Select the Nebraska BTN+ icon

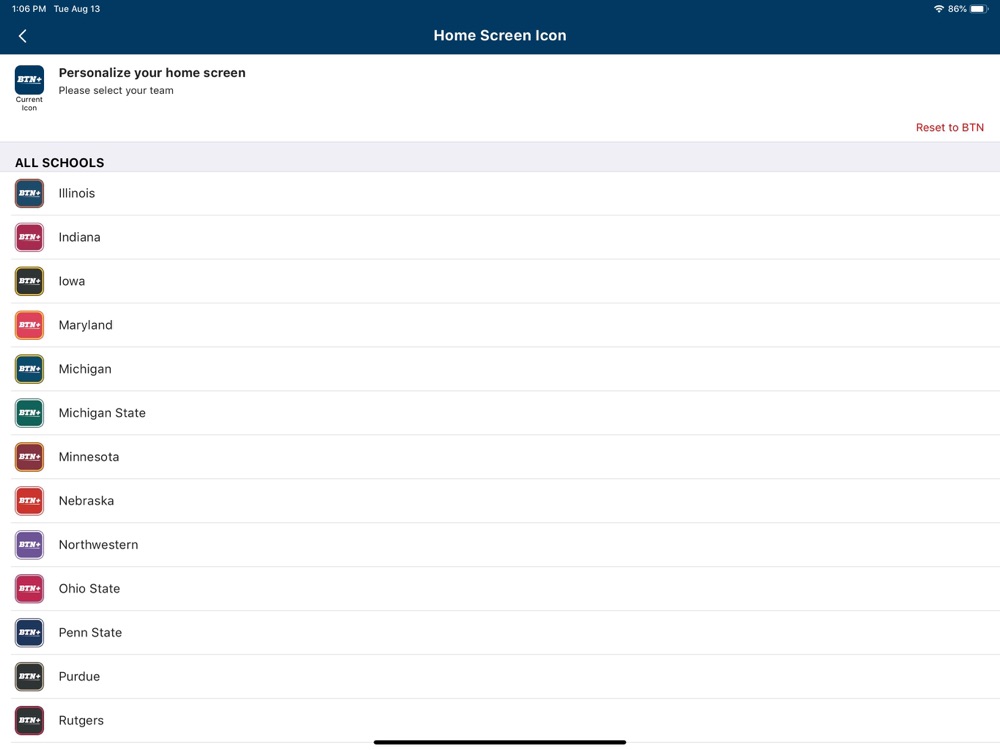click(29, 501)
